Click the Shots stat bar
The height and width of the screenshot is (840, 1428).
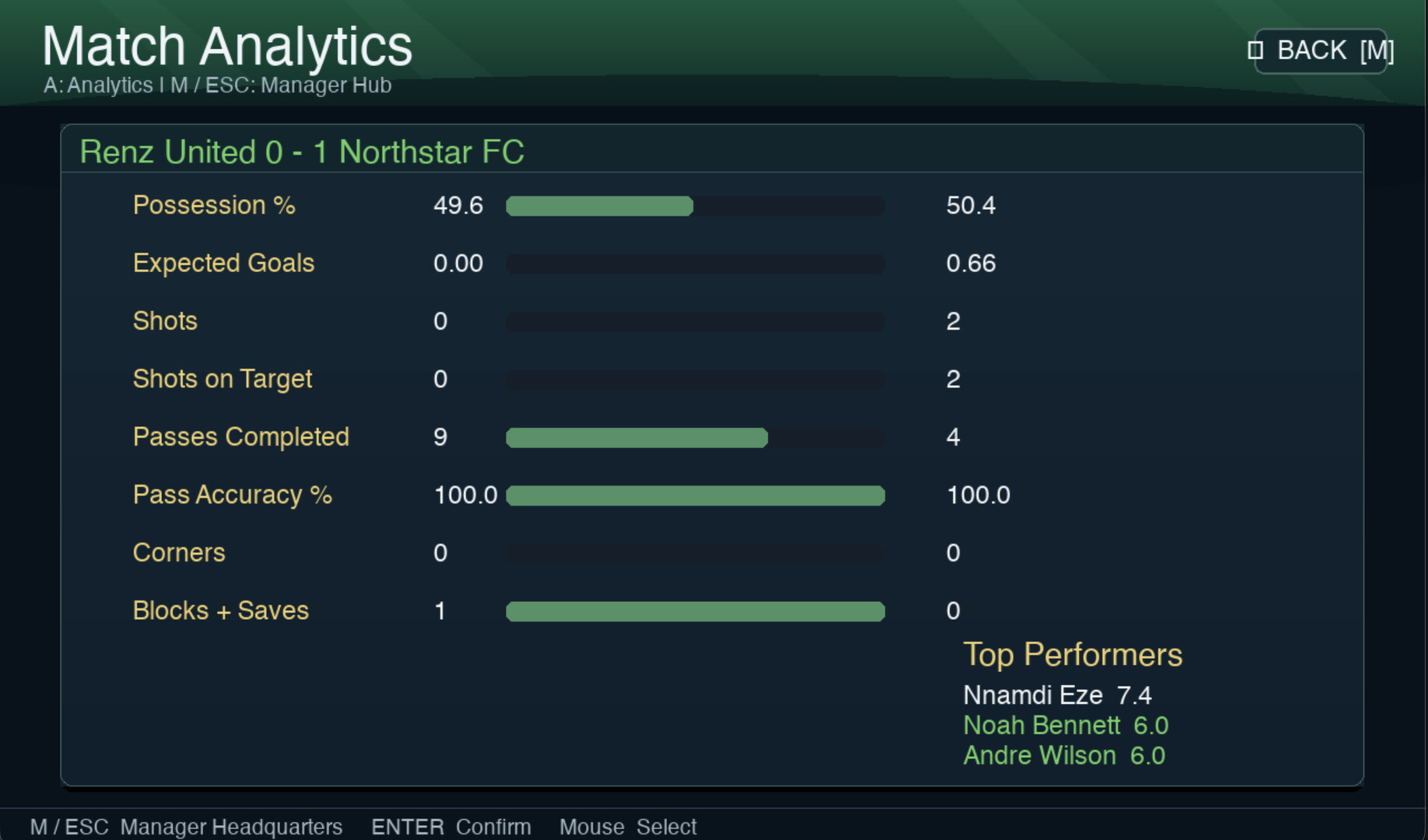tap(695, 322)
